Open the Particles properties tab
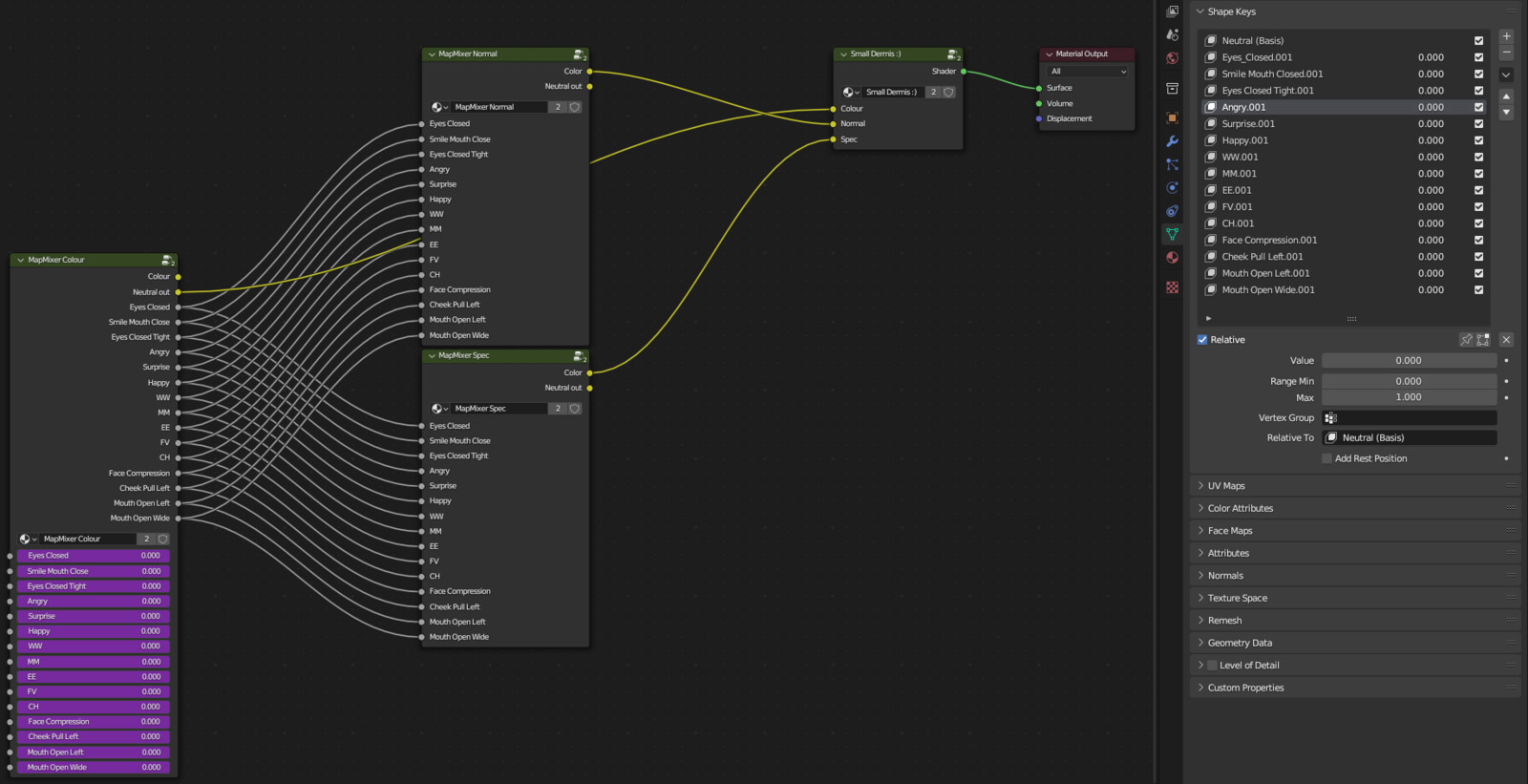The width and height of the screenshot is (1528, 784). (x=1172, y=164)
